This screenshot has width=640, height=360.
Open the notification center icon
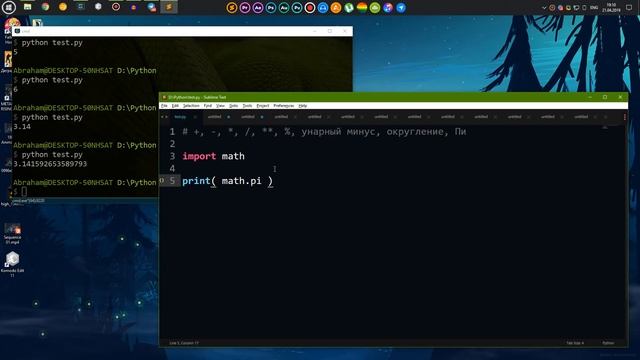click(x=629, y=7)
